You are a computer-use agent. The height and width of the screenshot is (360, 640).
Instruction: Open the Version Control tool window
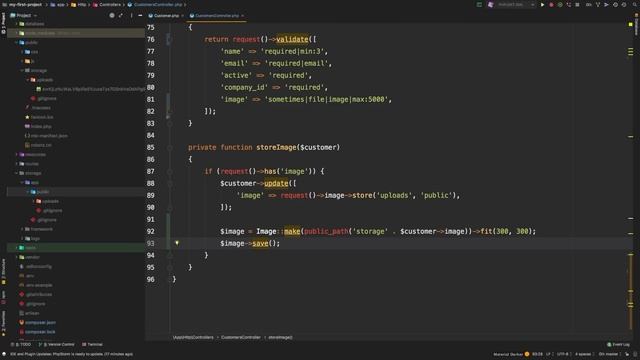(57, 344)
